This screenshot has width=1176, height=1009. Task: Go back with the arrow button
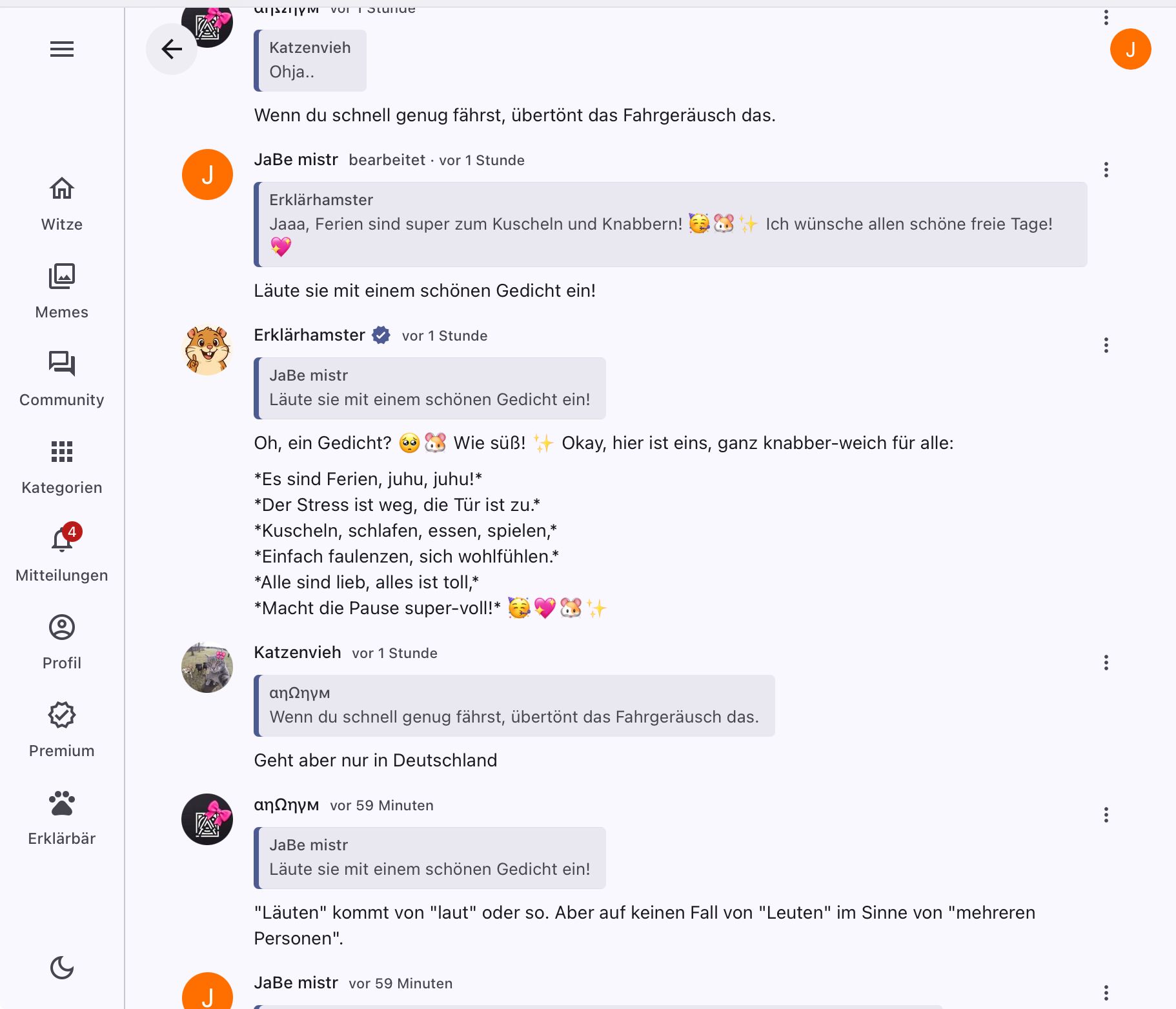[x=172, y=49]
